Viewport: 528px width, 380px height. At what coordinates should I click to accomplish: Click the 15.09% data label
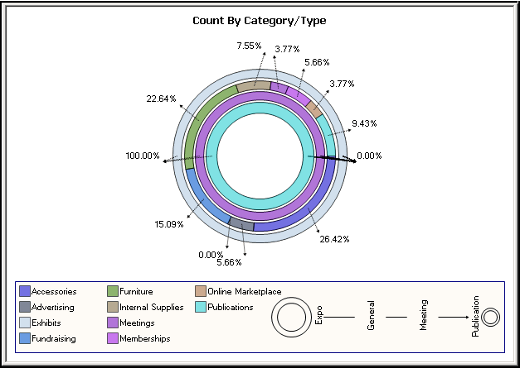[x=169, y=224]
